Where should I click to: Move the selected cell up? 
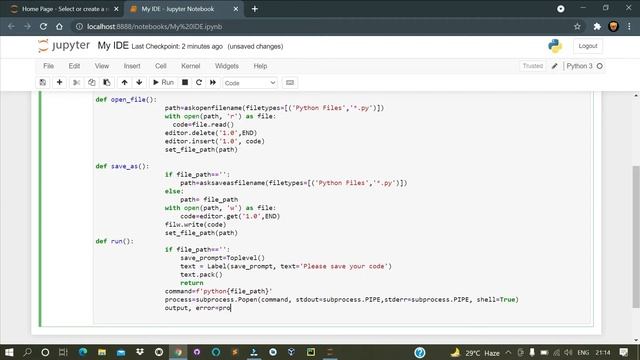[x=124, y=83]
